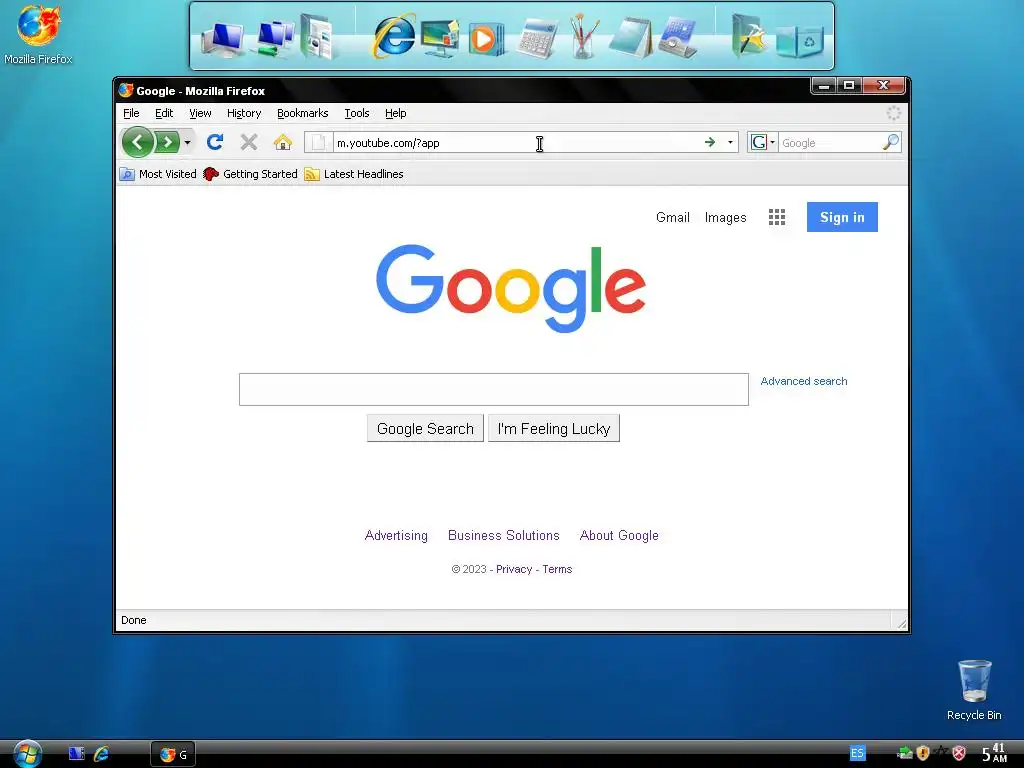The image size is (1024, 768).
Task: Open the Help menu
Action: pyautogui.click(x=395, y=113)
